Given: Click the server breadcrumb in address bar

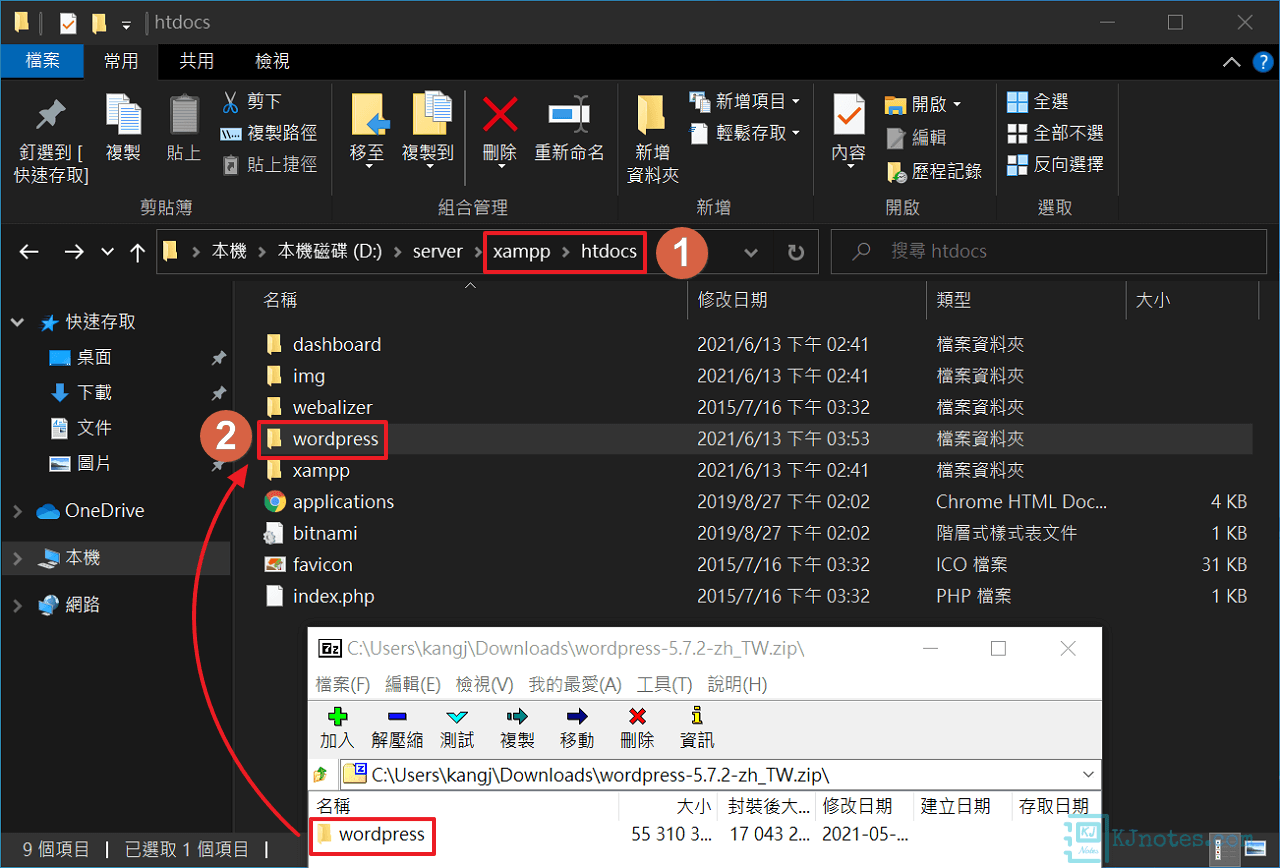Looking at the screenshot, I should 438,252.
